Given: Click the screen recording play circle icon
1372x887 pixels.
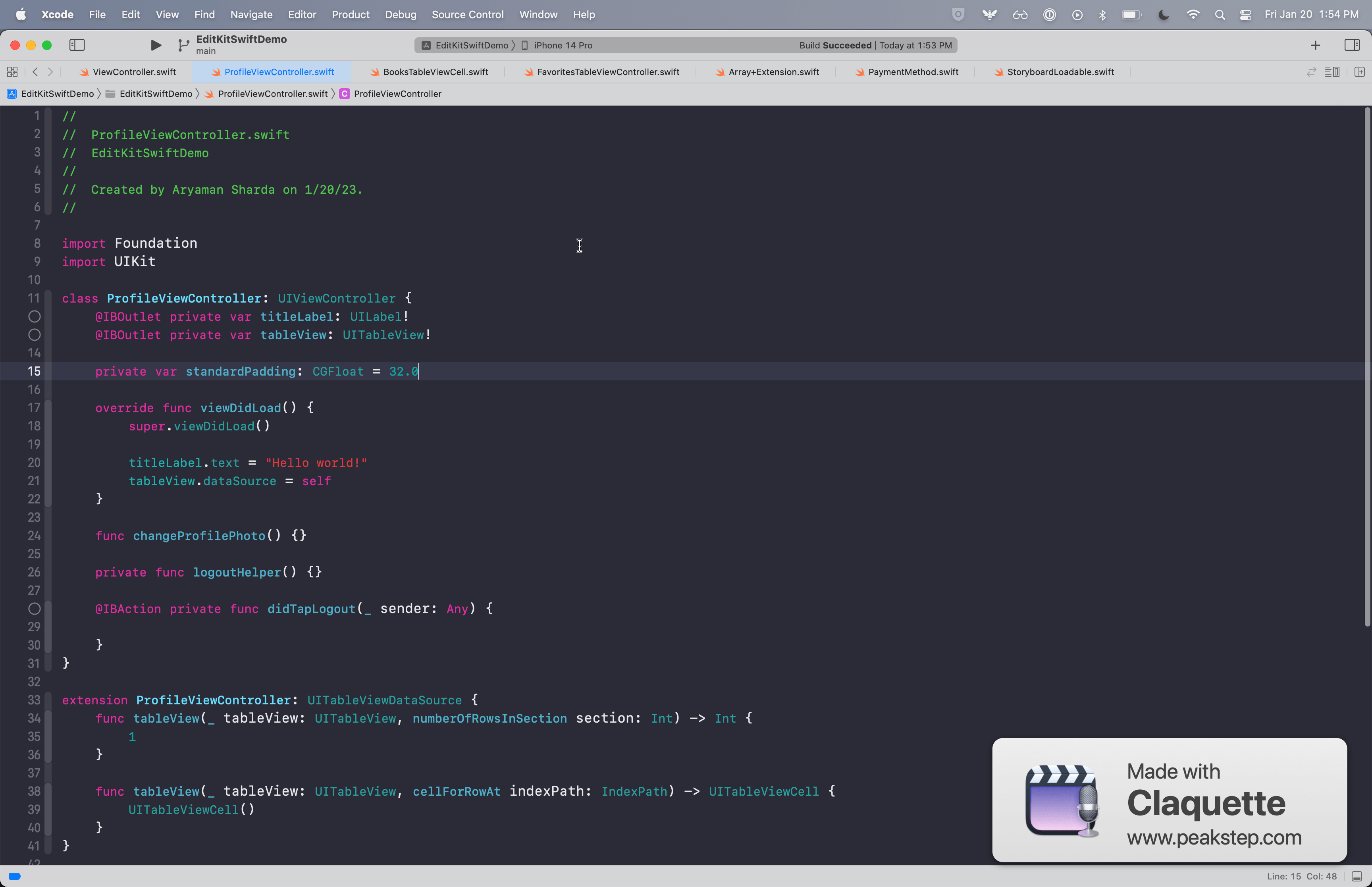Looking at the screenshot, I should tap(1077, 15).
